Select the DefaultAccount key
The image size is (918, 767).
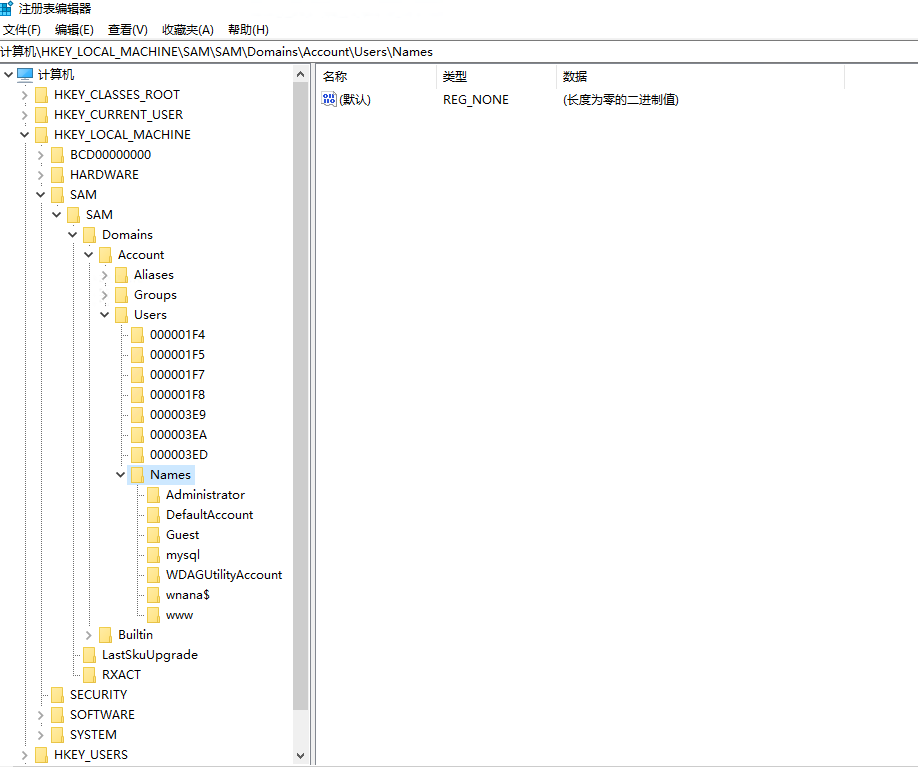(x=210, y=515)
